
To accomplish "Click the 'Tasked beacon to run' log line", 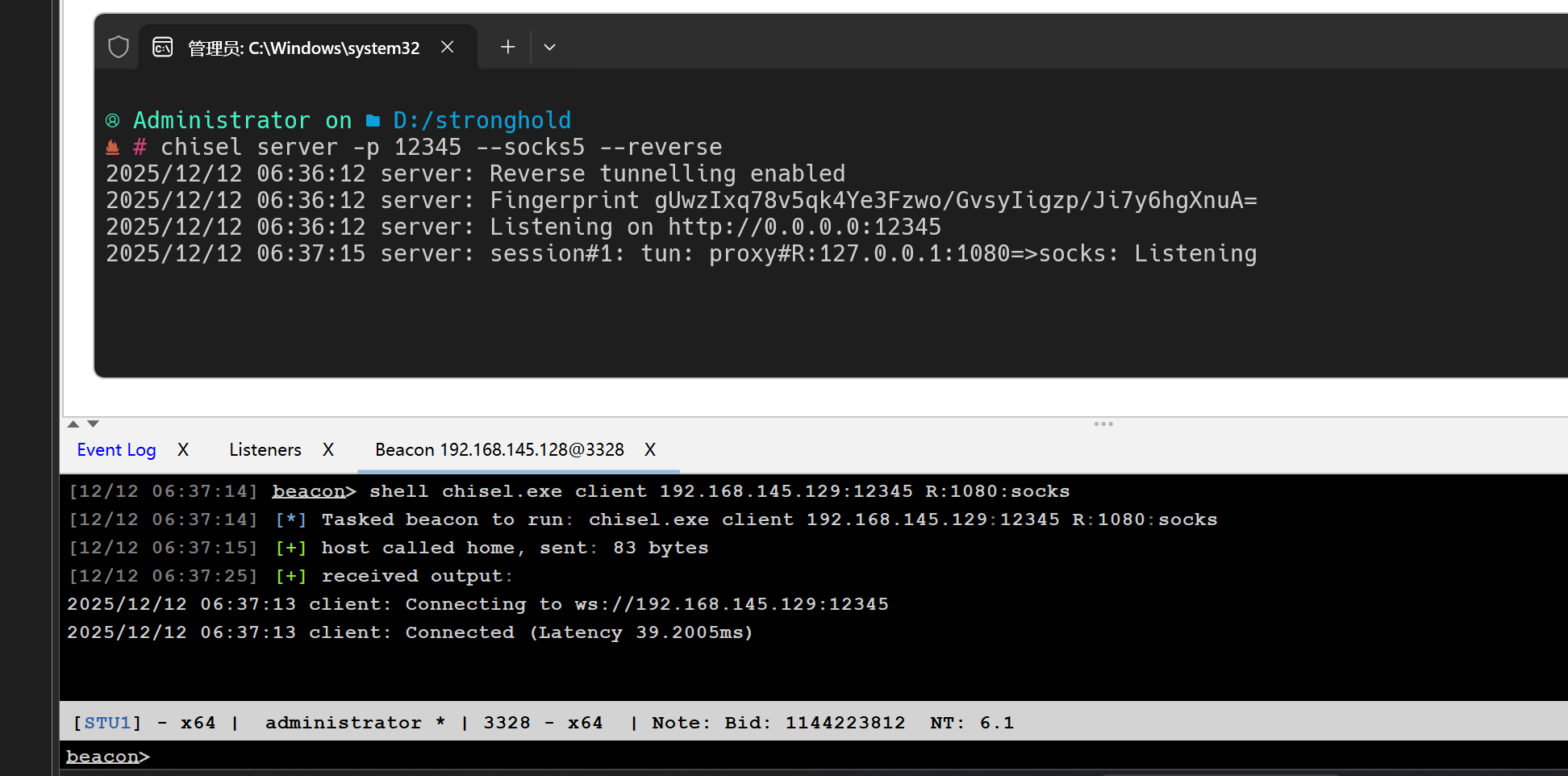I will coord(643,519).
